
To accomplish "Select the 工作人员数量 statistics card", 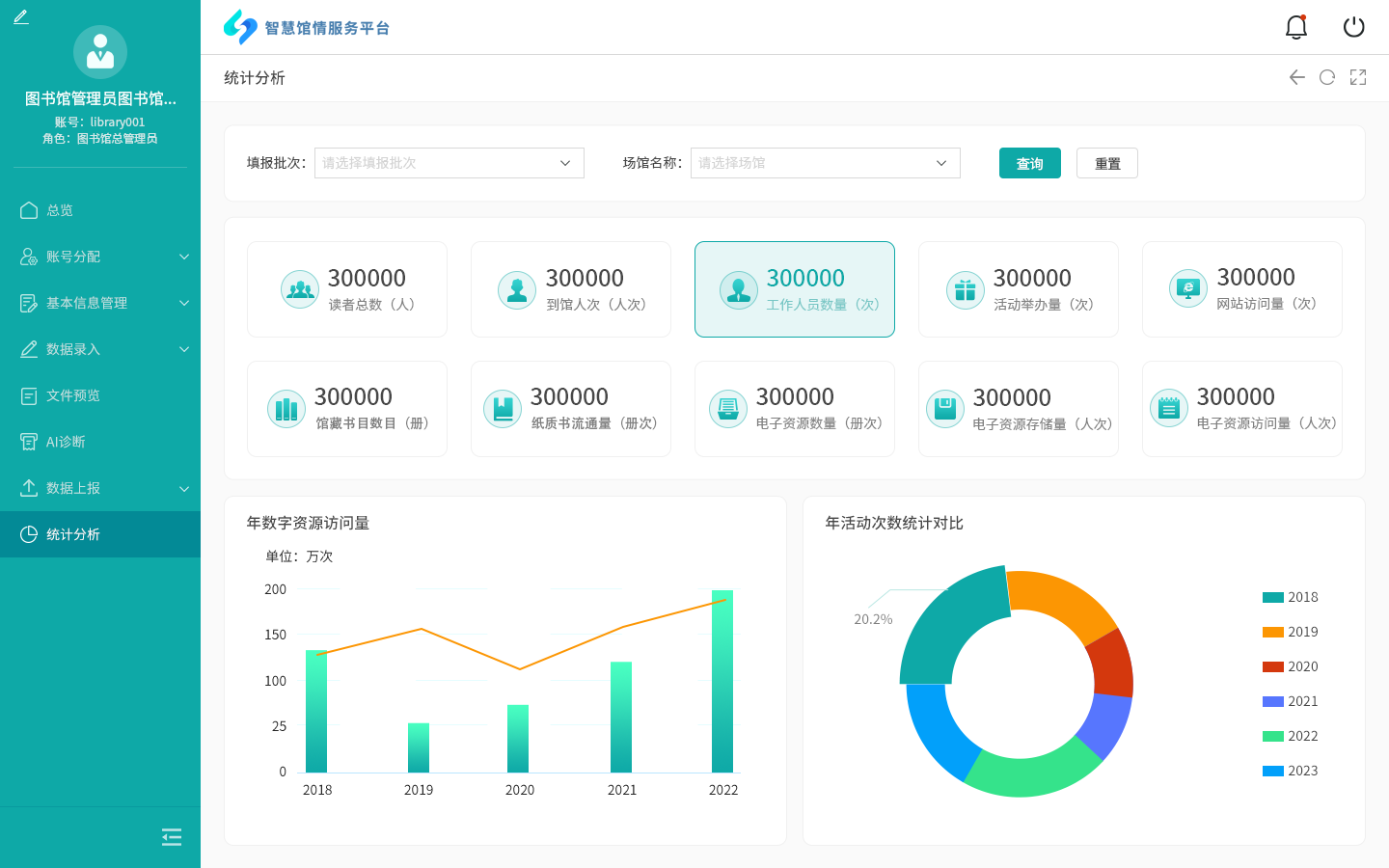I will pos(794,289).
